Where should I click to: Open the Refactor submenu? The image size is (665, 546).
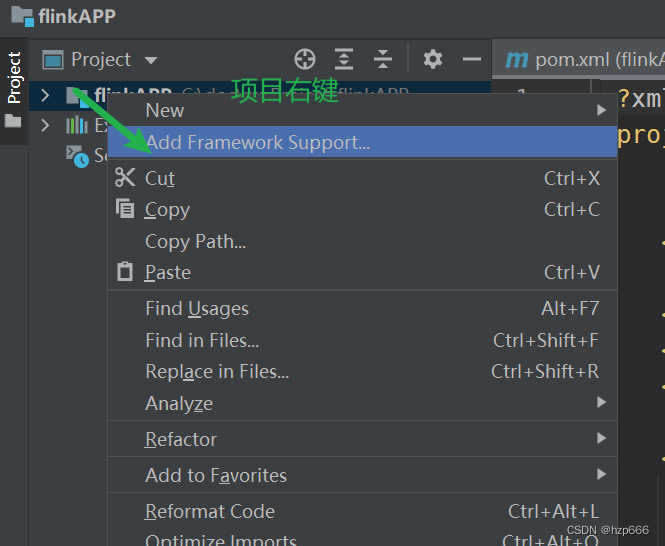tap(181, 439)
